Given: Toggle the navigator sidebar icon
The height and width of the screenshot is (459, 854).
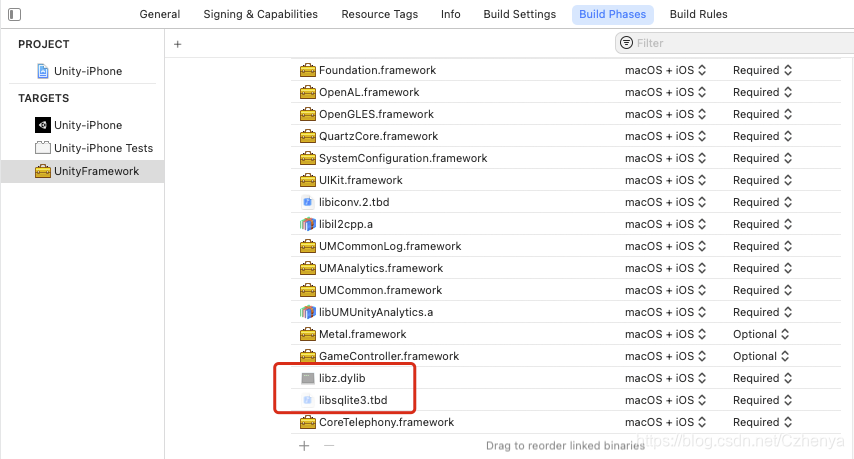Looking at the screenshot, I should [15, 15].
